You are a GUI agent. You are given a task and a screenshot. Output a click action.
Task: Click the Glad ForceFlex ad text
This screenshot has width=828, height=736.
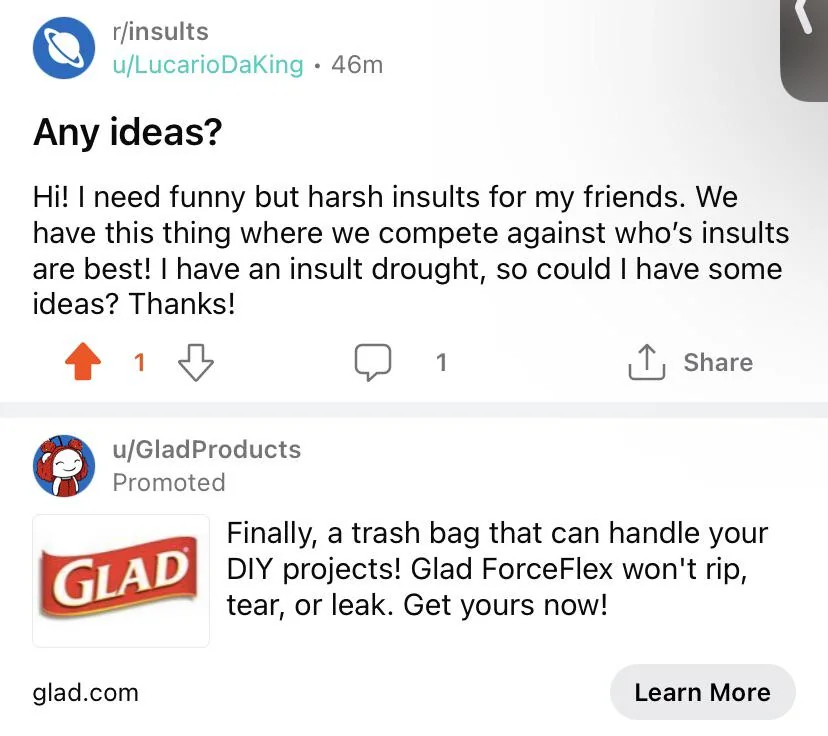(x=497, y=569)
